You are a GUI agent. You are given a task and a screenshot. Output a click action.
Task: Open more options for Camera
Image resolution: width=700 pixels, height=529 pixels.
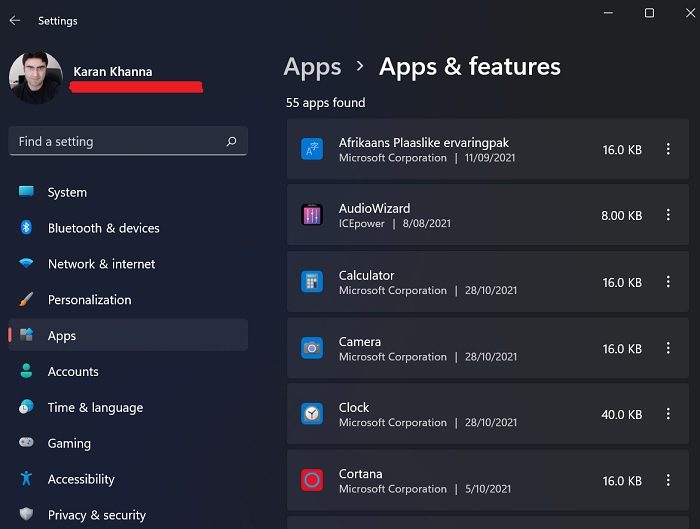pyautogui.click(x=668, y=348)
